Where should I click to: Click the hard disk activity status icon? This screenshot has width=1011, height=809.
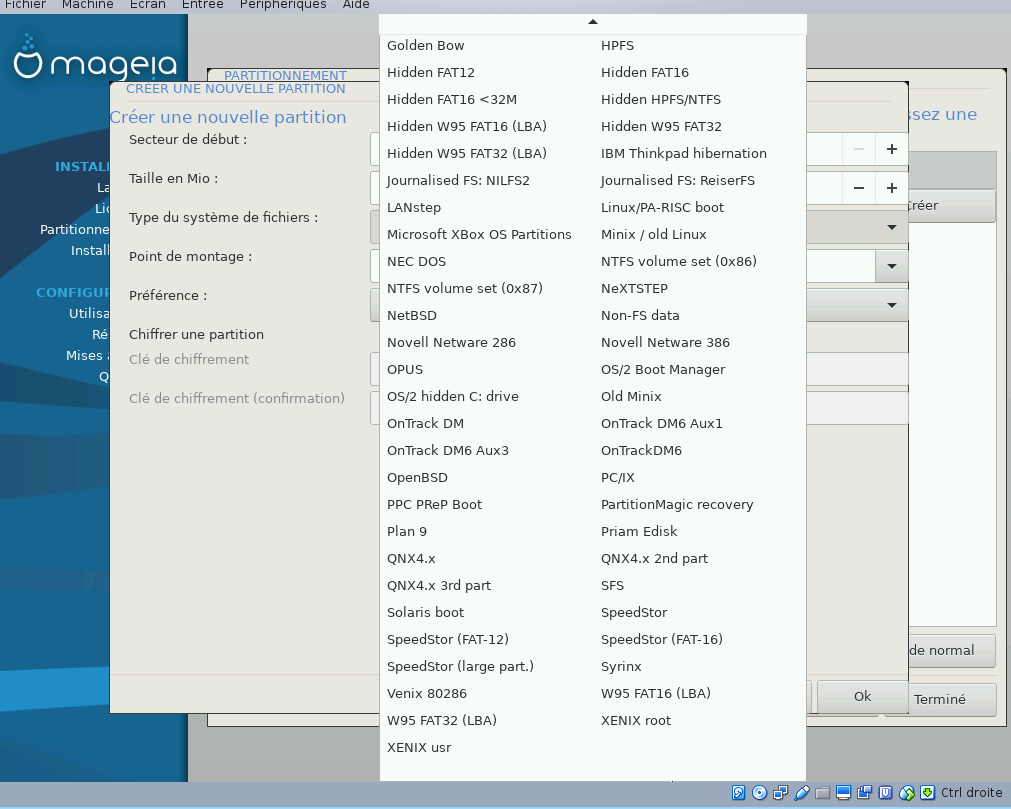[739, 792]
